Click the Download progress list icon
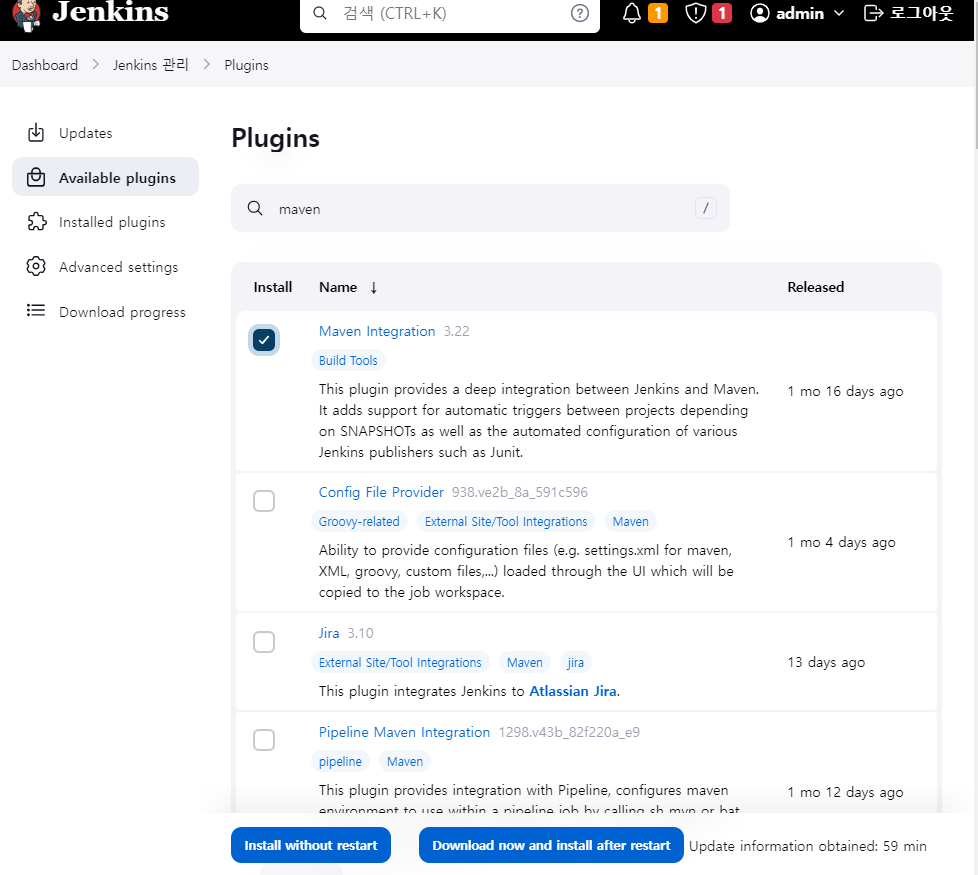The width and height of the screenshot is (978, 875). (x=36, y=311)
